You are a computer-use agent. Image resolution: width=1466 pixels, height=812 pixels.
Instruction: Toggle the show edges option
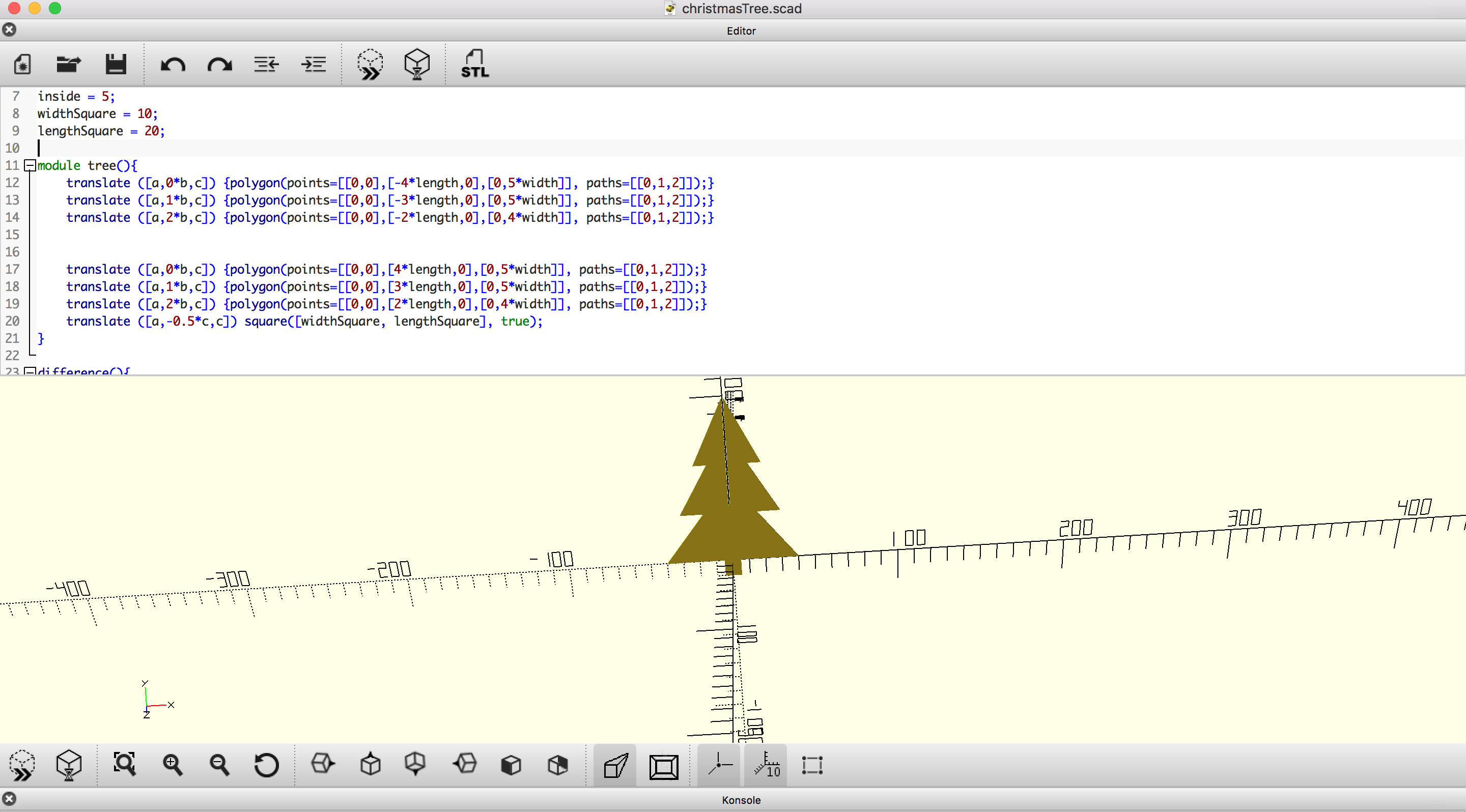tap(812, 765)
